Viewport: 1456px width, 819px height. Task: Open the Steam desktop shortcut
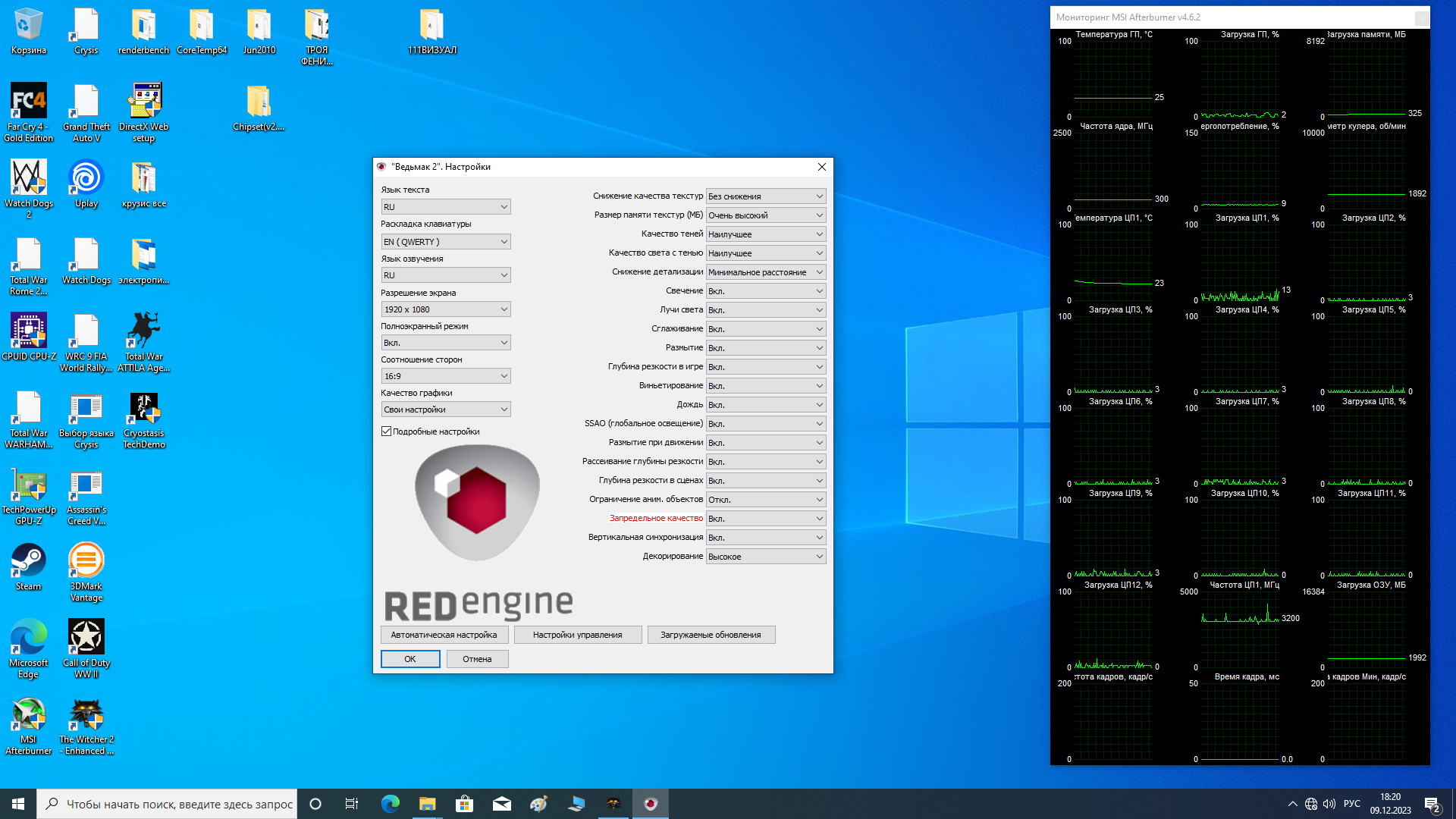coord(29,563)
